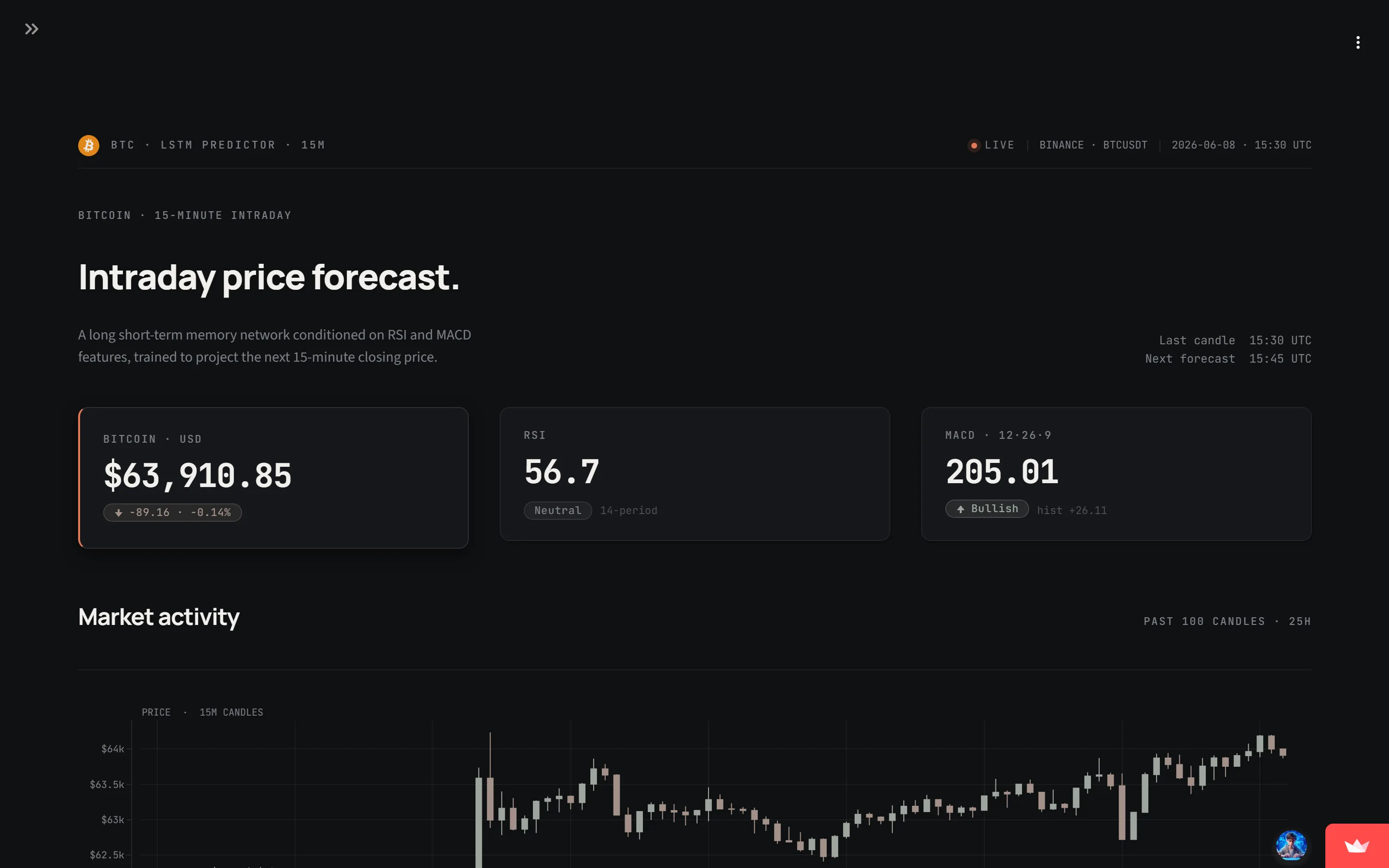
Task: Click the Neutral RSI badge
Action: pyautogui.click(x=558, y=510)
